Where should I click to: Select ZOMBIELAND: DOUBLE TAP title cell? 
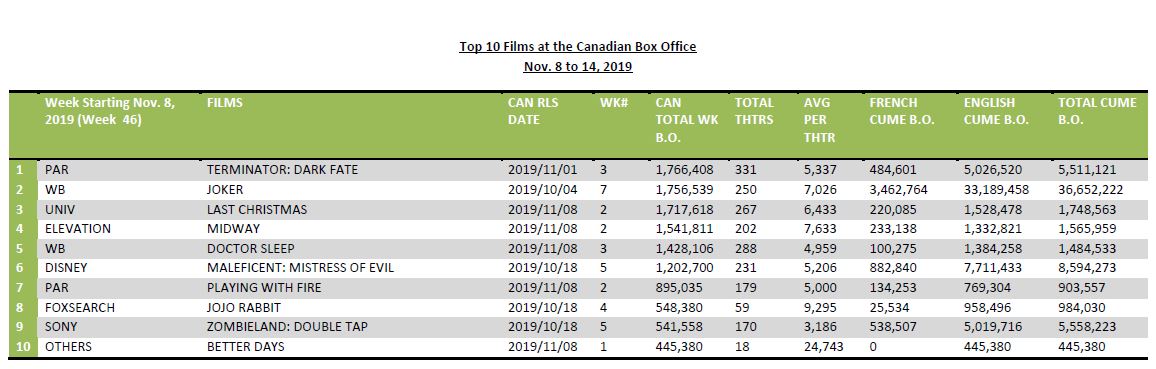click(x=287, y=328)
